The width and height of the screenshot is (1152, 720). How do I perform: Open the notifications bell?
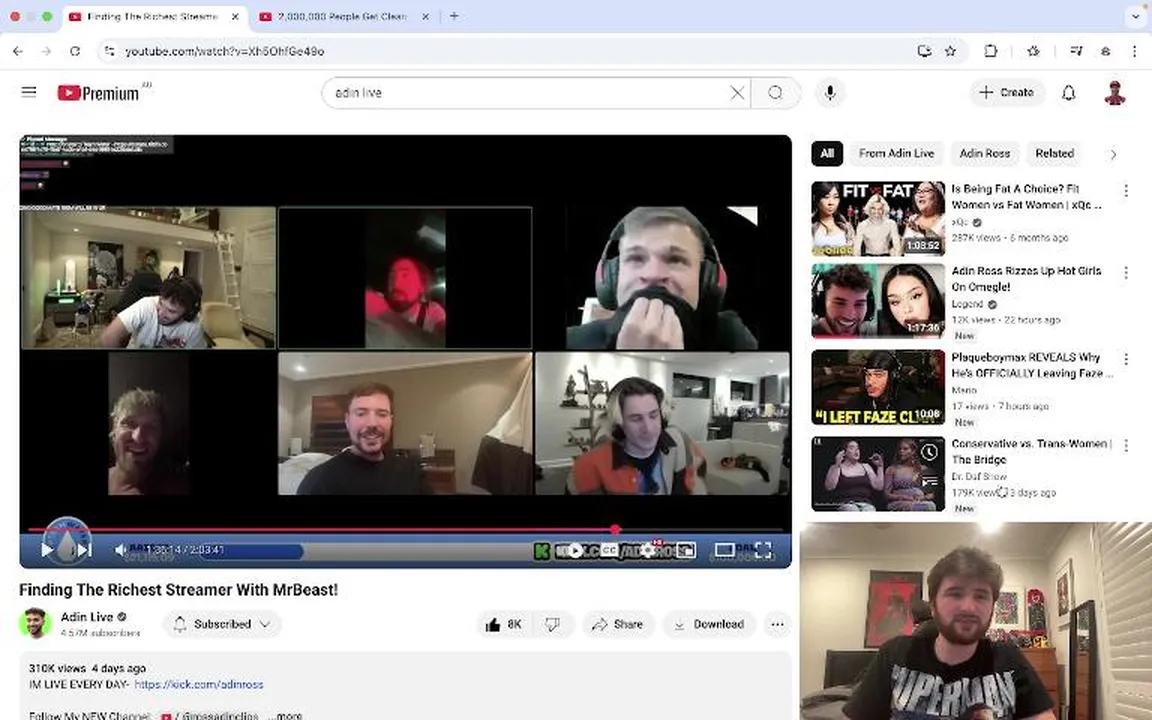(1069, 93)
